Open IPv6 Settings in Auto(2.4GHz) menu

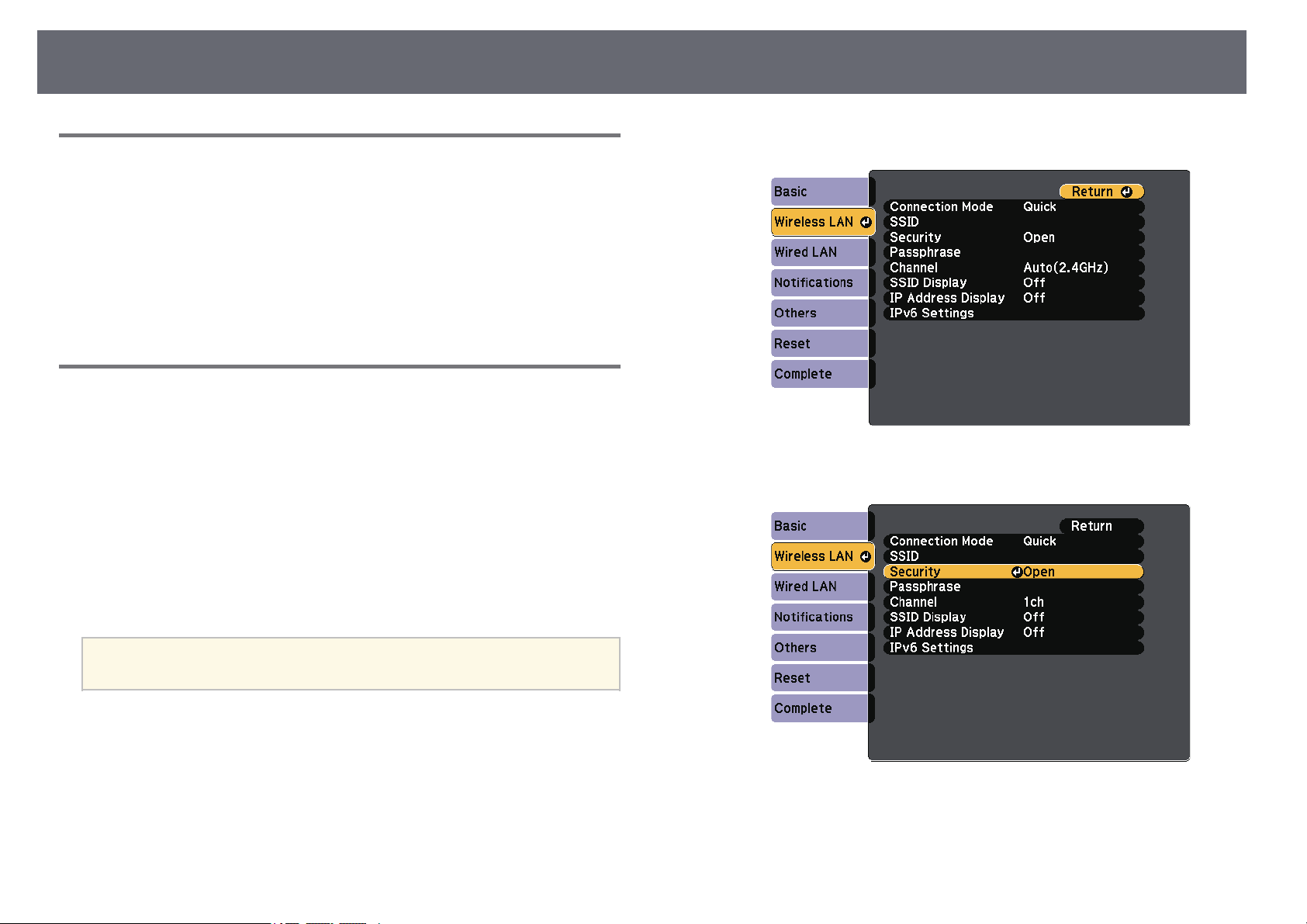[x=1014, y=313]
